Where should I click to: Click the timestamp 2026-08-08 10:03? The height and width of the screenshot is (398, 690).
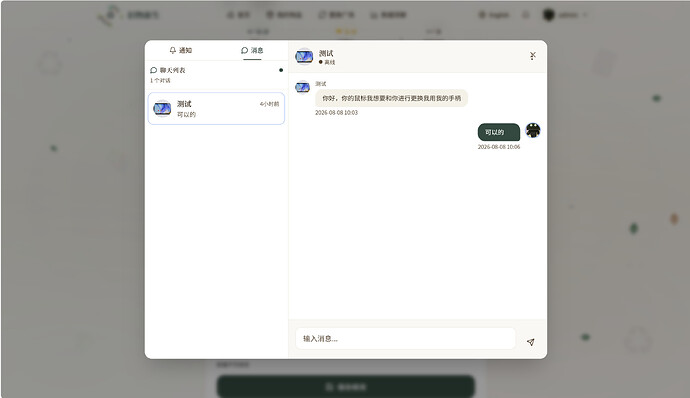336,113
